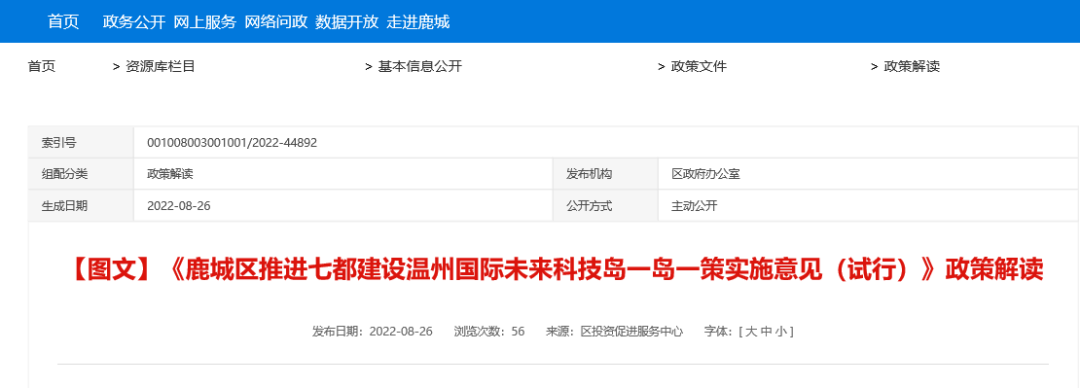Set font size to 小
1080x388 pixels.
pyautogui.click(x=780, y=331)
